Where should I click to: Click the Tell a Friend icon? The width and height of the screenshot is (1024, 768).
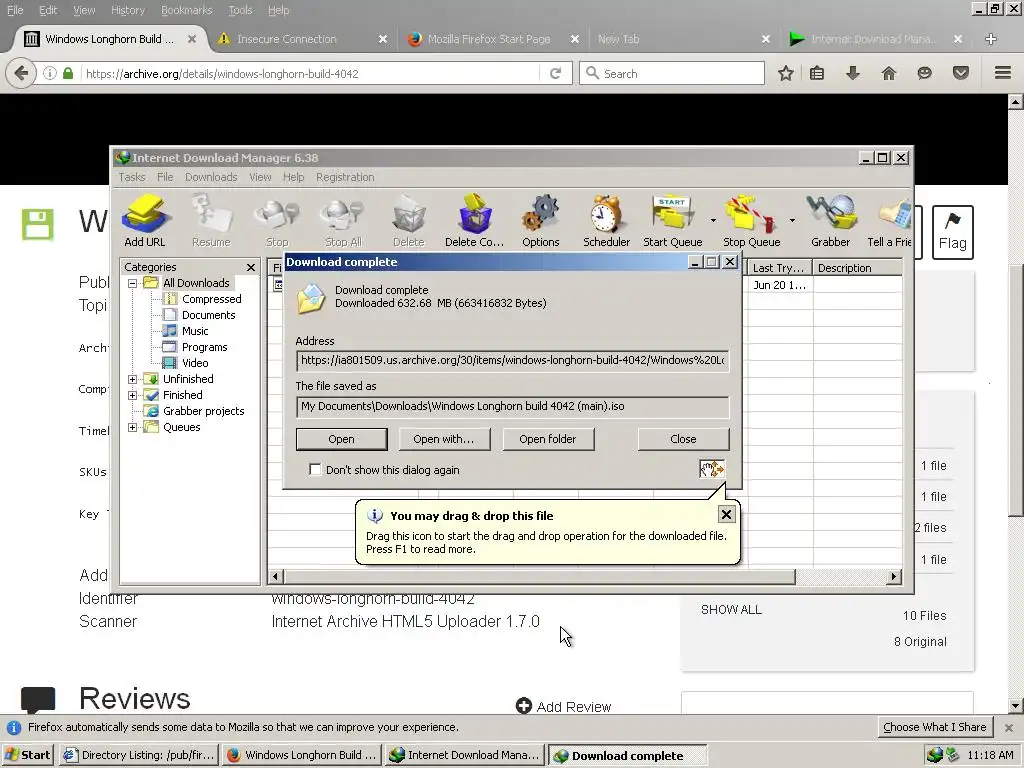[x=890, y=221]
